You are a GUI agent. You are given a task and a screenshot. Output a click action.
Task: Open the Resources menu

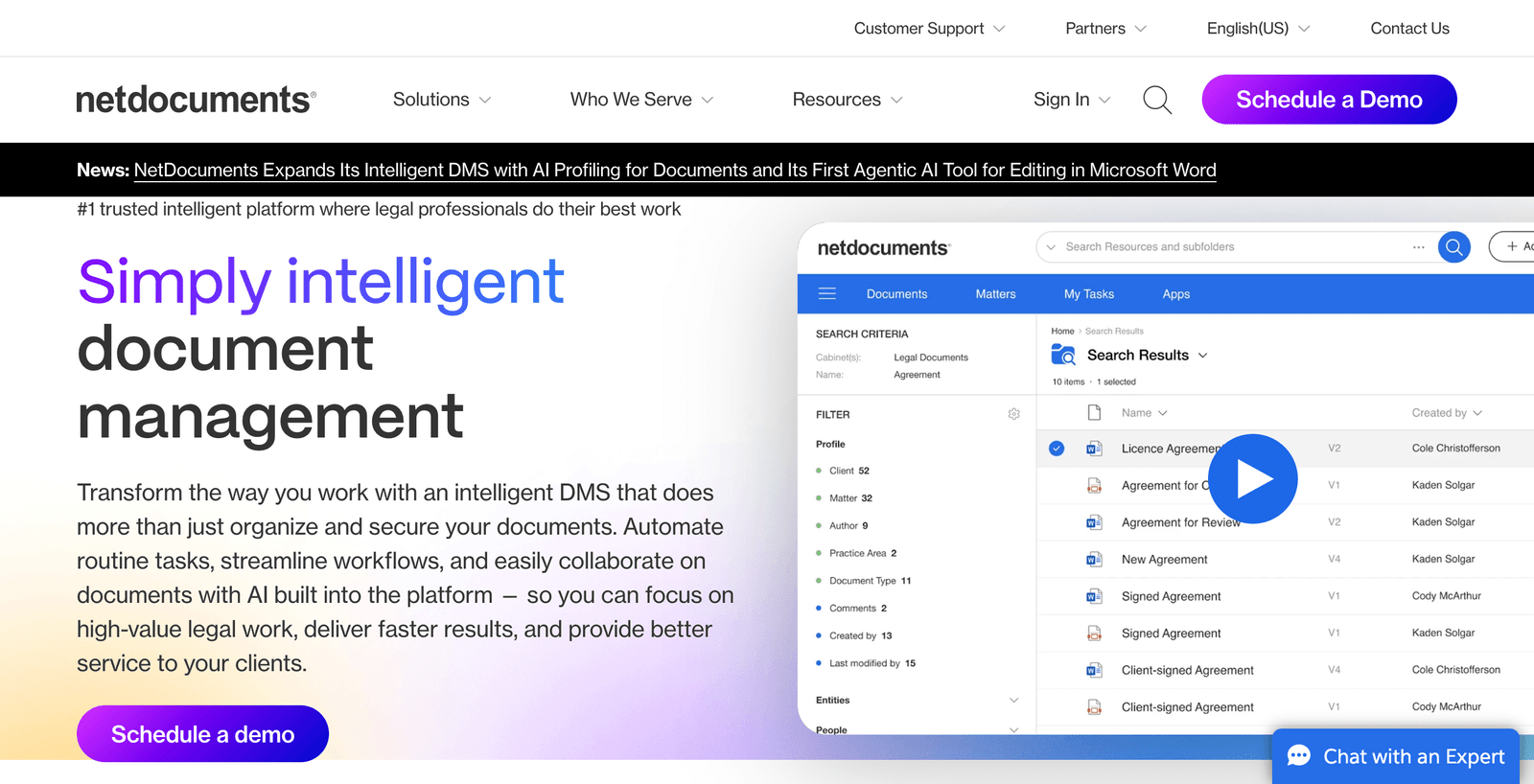pyautogui.click(x=848, y=100)
